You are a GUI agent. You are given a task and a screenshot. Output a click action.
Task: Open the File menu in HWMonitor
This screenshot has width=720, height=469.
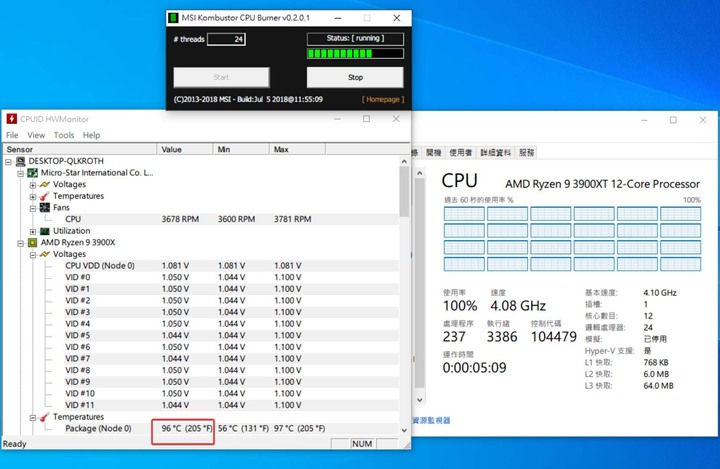(12, 135)
